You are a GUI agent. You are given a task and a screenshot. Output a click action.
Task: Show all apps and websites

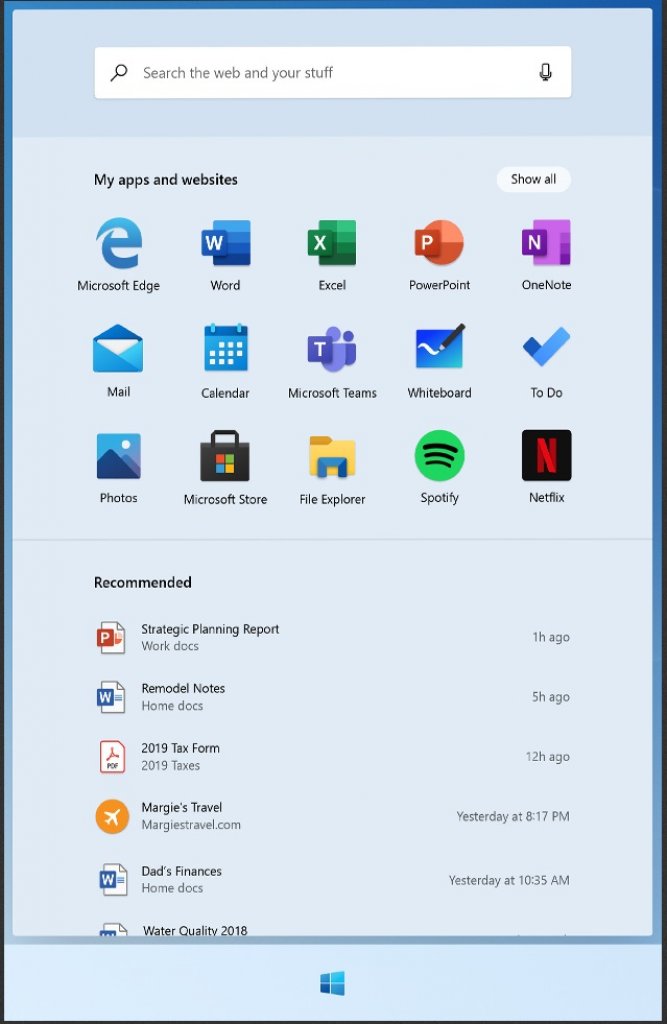coord(534,179)
